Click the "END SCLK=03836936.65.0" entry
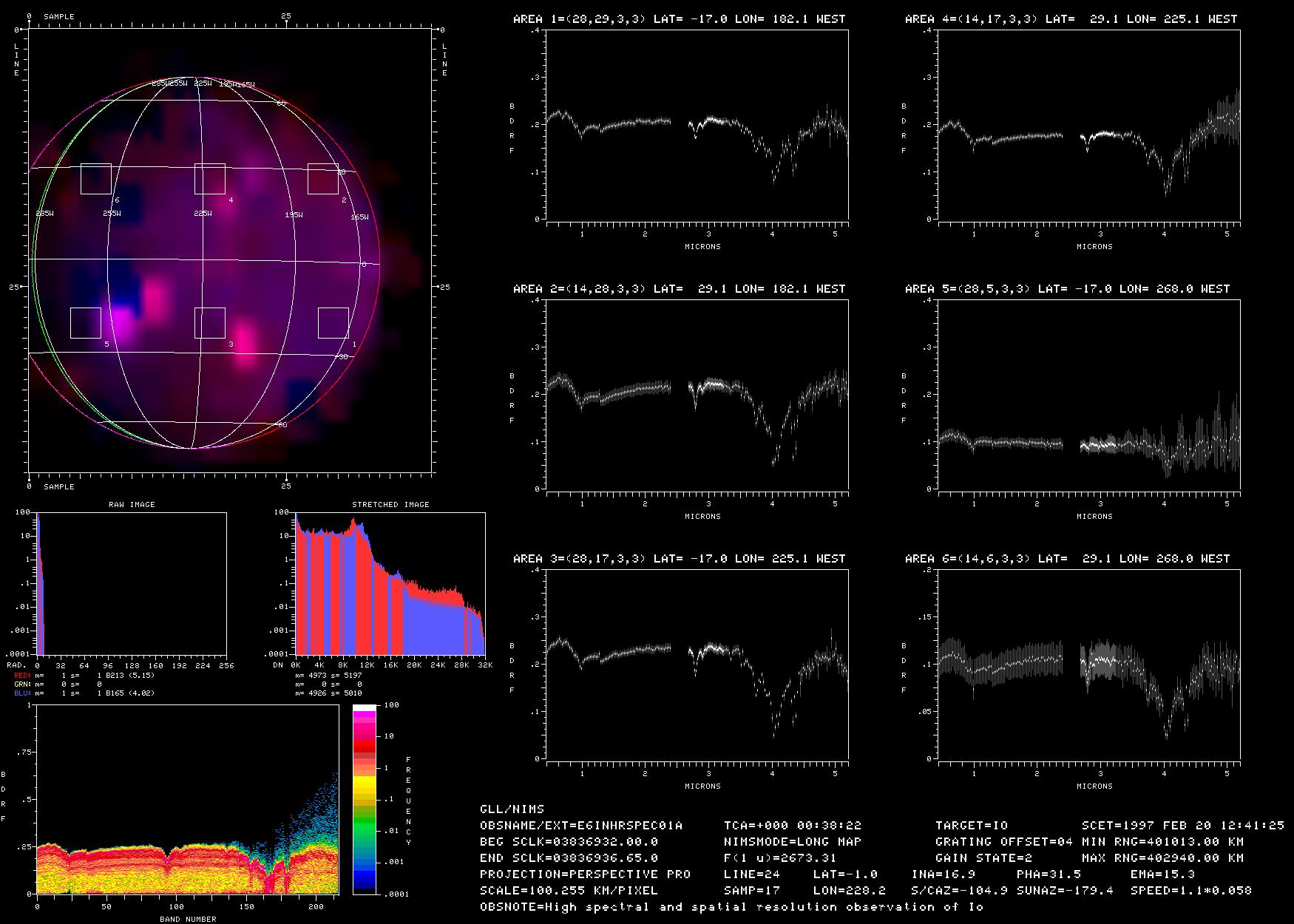The height and width of the screenshot is (924, 1294). [569, 858]
